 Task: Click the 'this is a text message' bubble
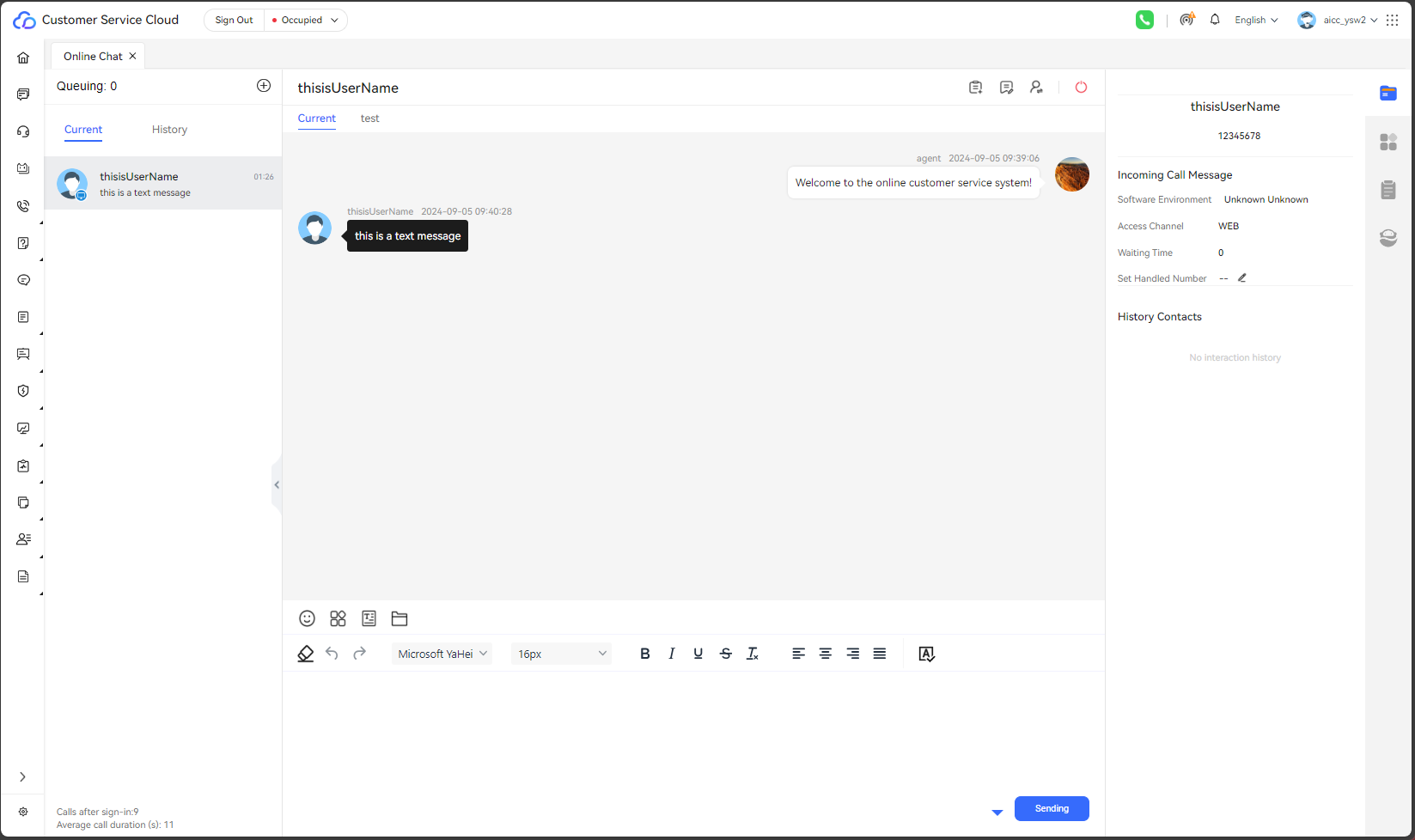pyautogui.click(x=407, y=236)
